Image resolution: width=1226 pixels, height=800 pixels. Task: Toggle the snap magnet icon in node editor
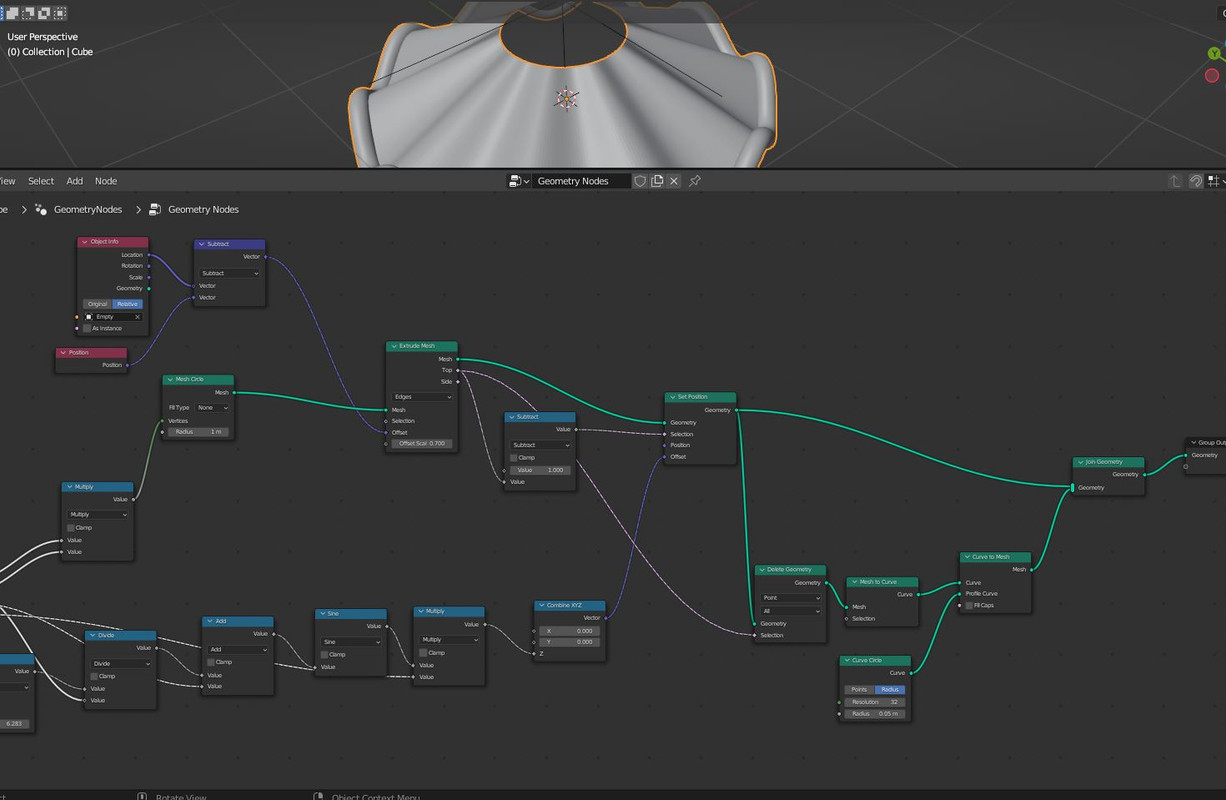coord(1196,181)
